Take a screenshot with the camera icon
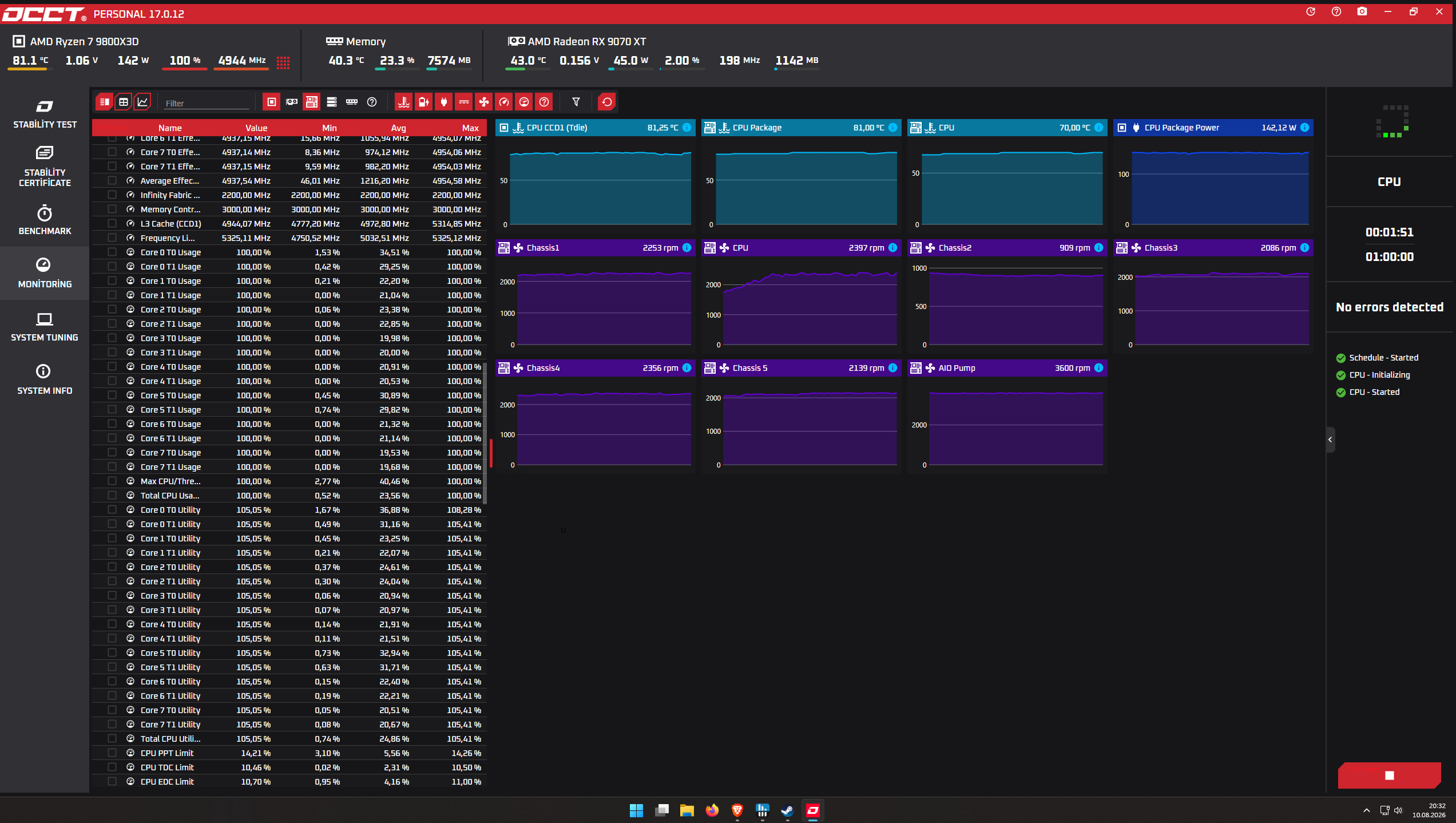This screenshot has width=1456, height=823. tap(1362, 12)
